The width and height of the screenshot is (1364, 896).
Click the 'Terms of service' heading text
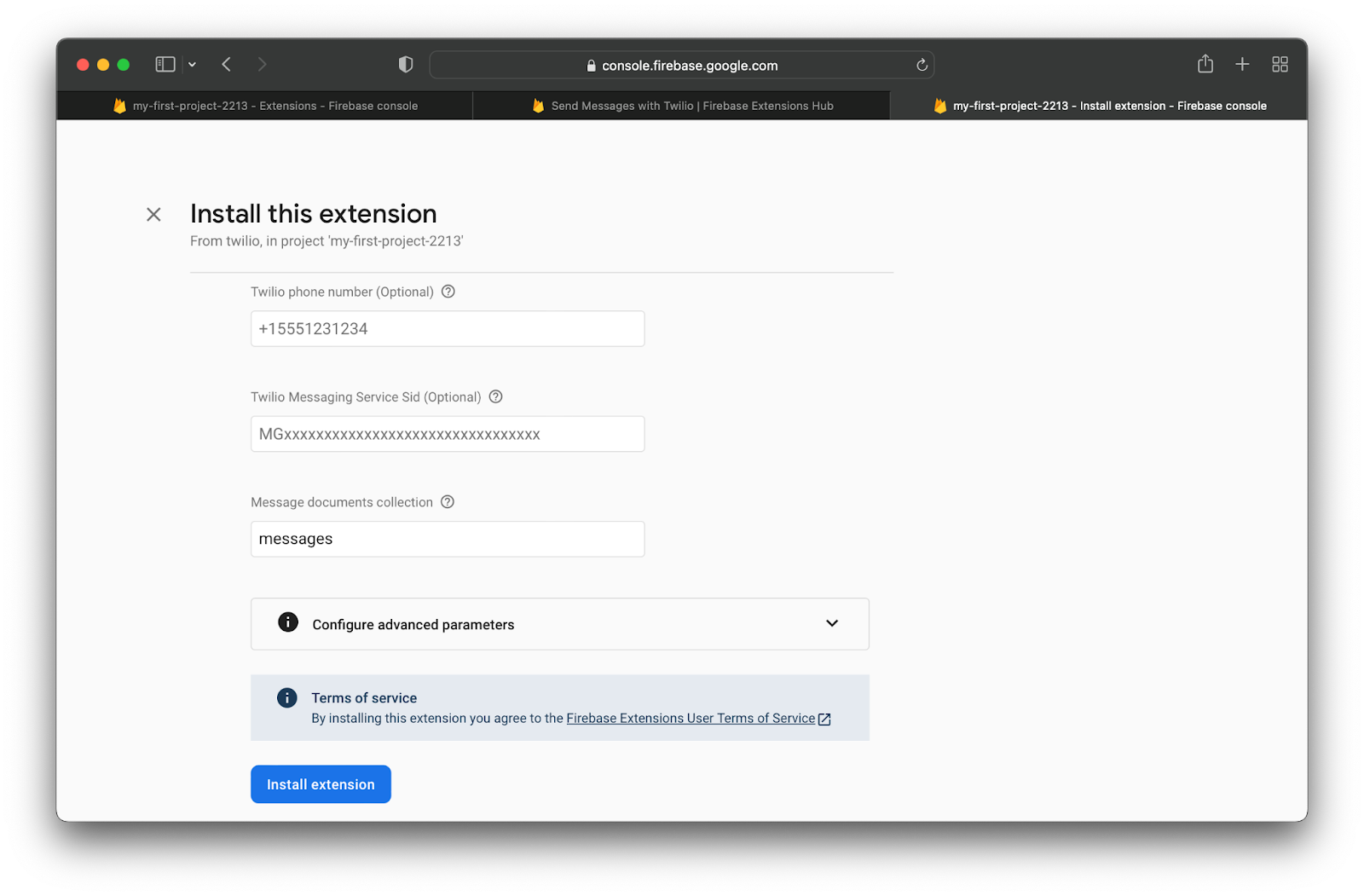(x=364, y=698)
